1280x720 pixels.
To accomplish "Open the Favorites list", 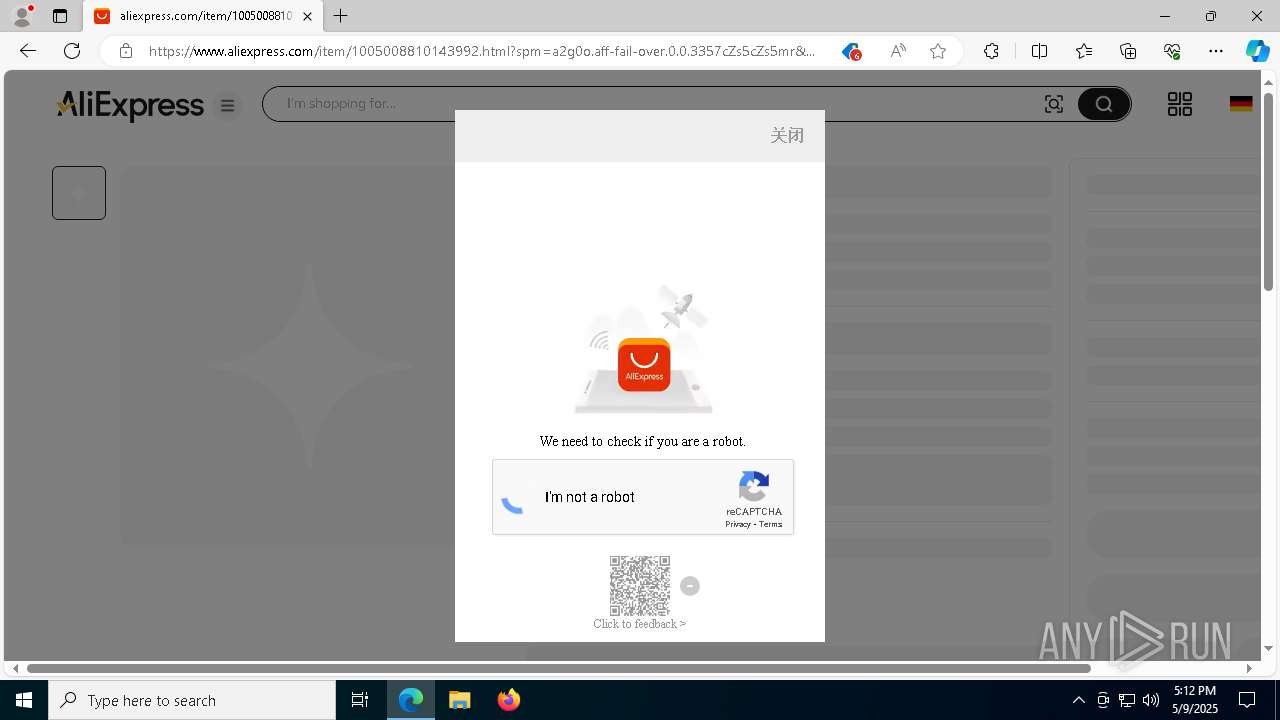I will pos(1084,51).
